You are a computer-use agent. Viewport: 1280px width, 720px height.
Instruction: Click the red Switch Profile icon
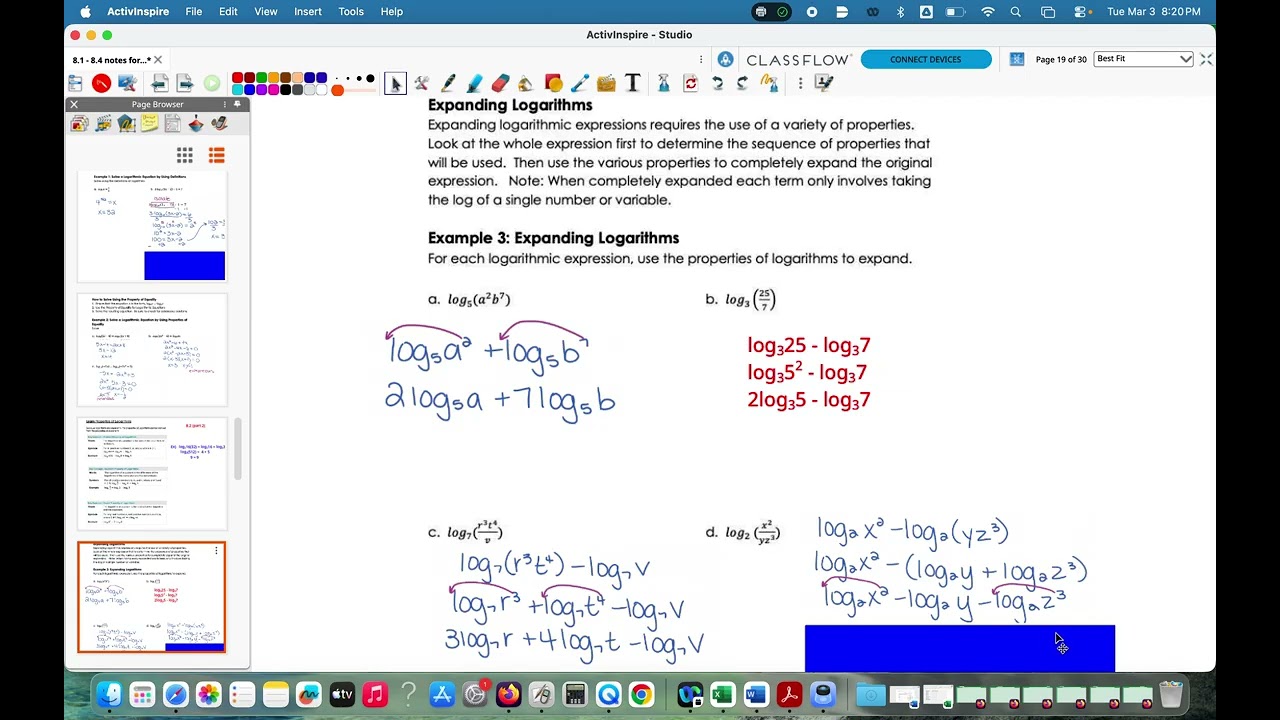click(101, 84)
